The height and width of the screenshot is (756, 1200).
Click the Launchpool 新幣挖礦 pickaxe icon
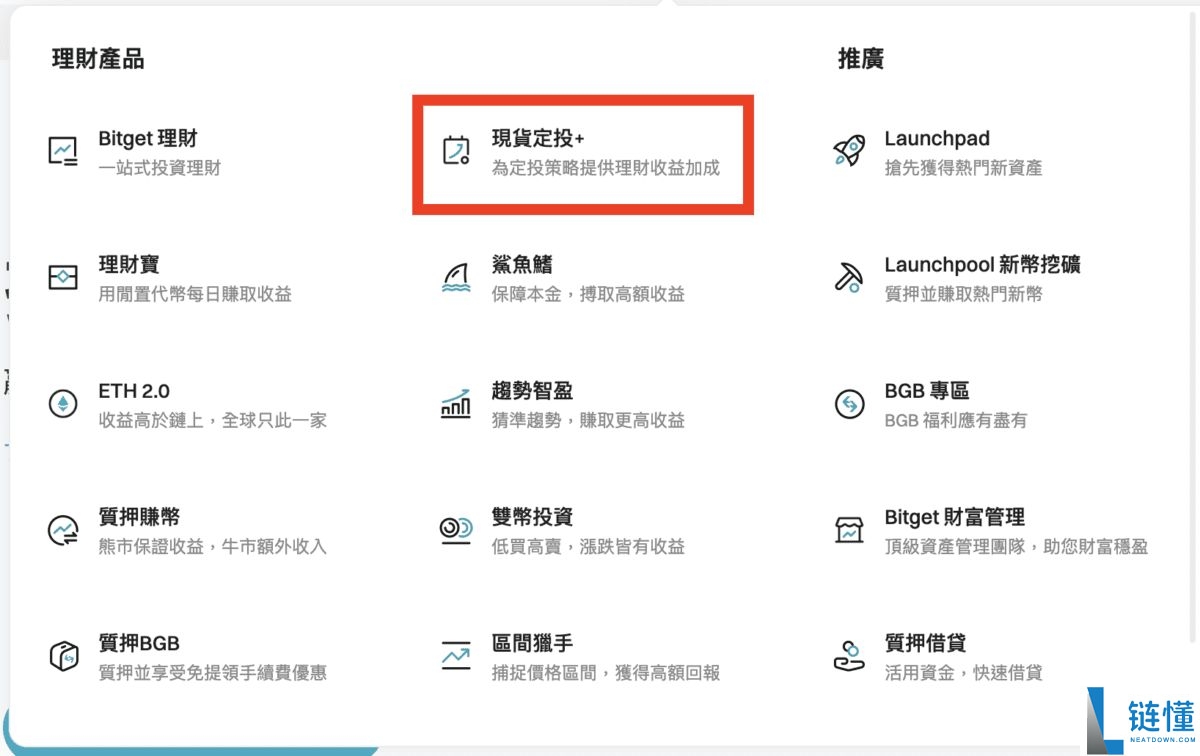849,279
